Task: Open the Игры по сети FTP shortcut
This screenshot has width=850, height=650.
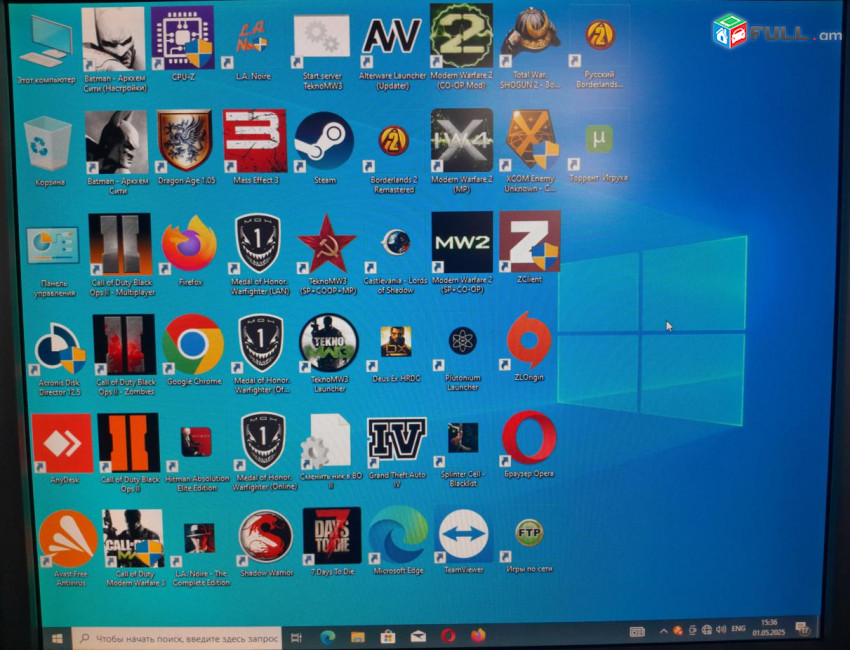Action: [529, 532]
